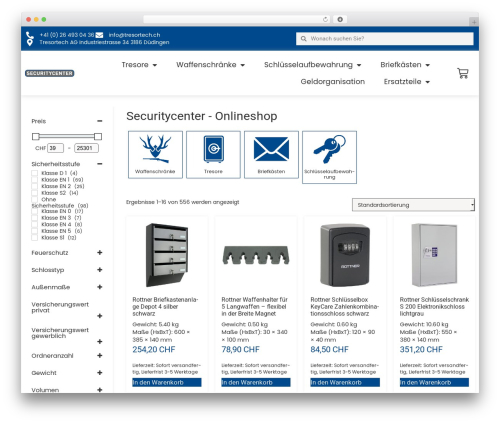Open the Ersatzteile menu
This screenshot has height=423, width=500.
[x=407, y=82]
